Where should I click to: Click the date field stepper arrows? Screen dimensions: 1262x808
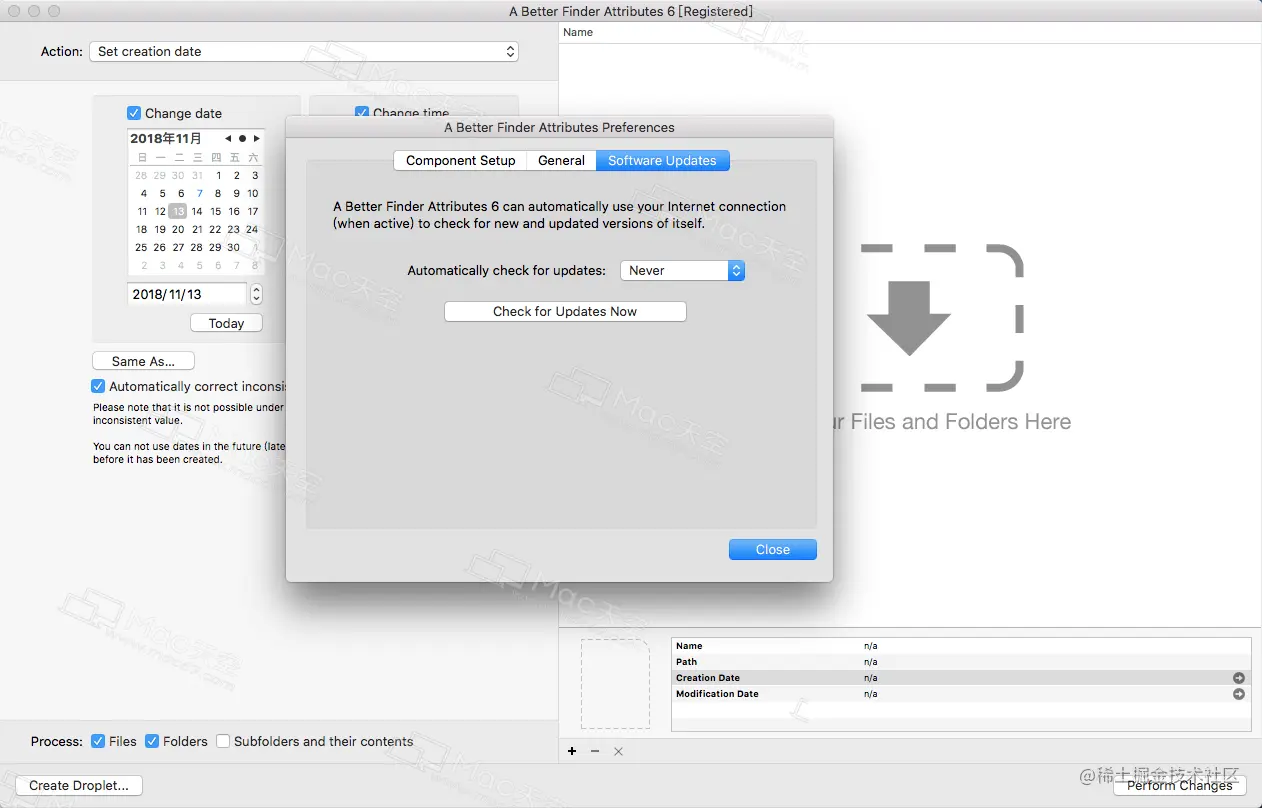tap(256, 294)
